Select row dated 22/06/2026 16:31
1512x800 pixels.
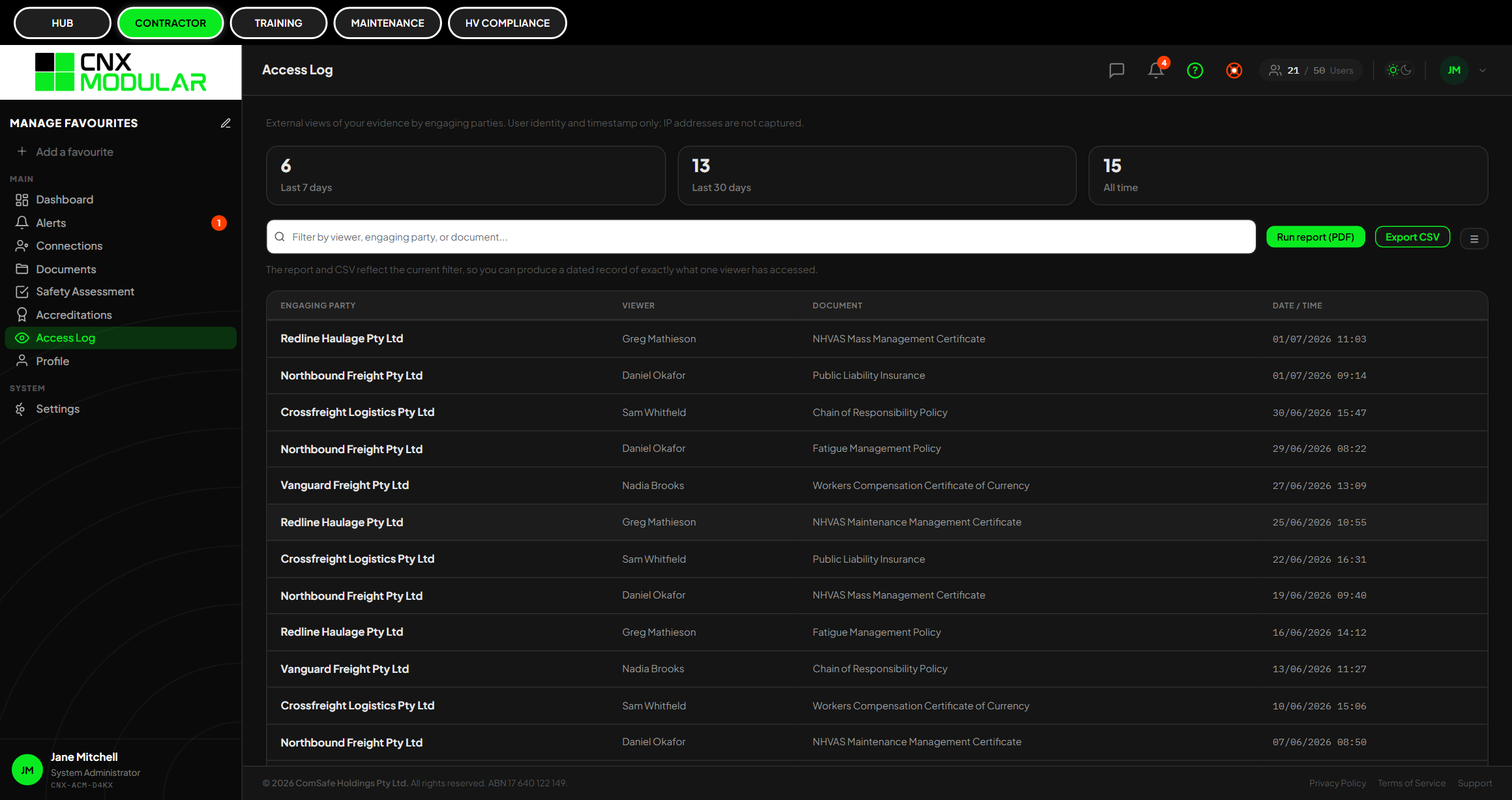[877, 559]
